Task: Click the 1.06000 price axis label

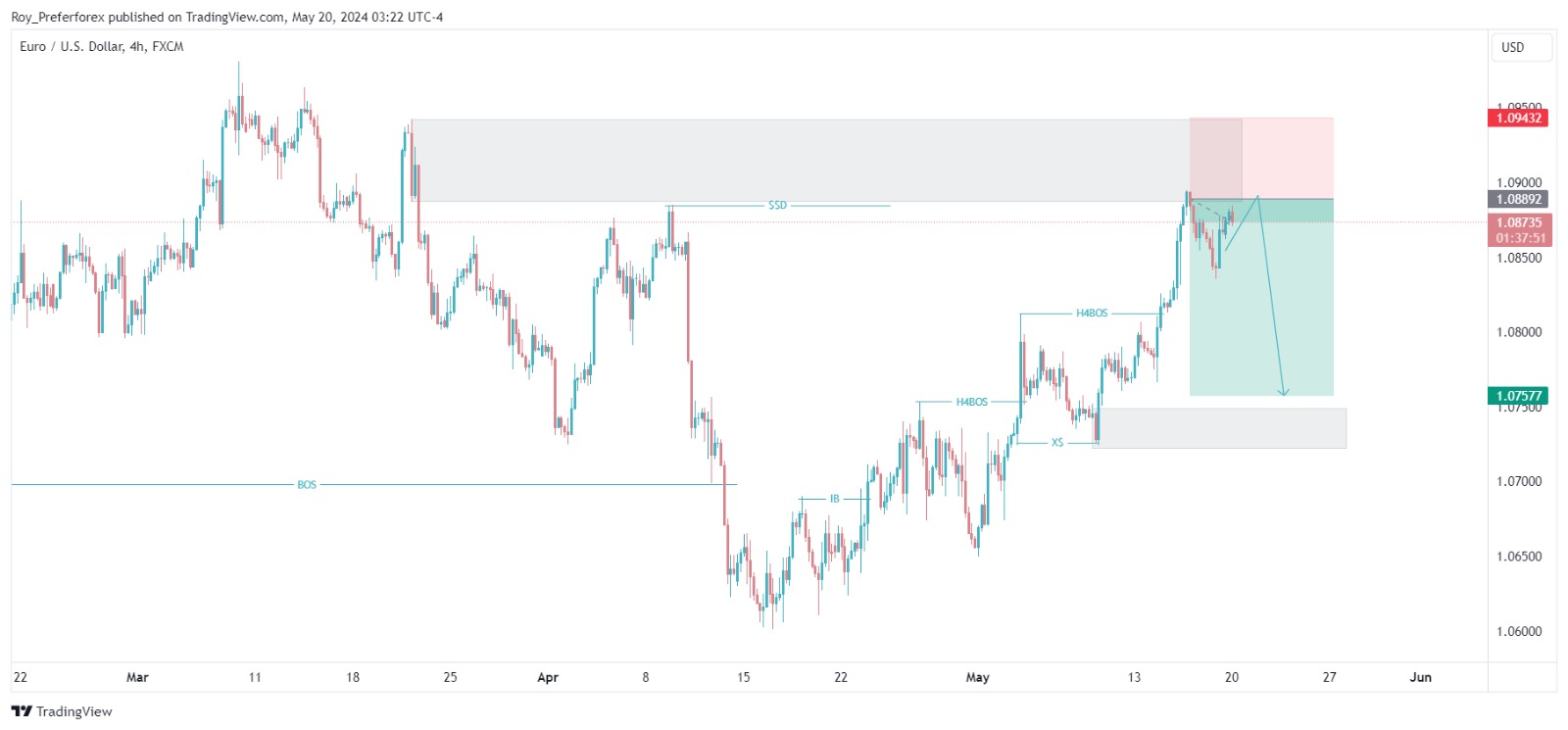Action: [x=1518, y=631]
